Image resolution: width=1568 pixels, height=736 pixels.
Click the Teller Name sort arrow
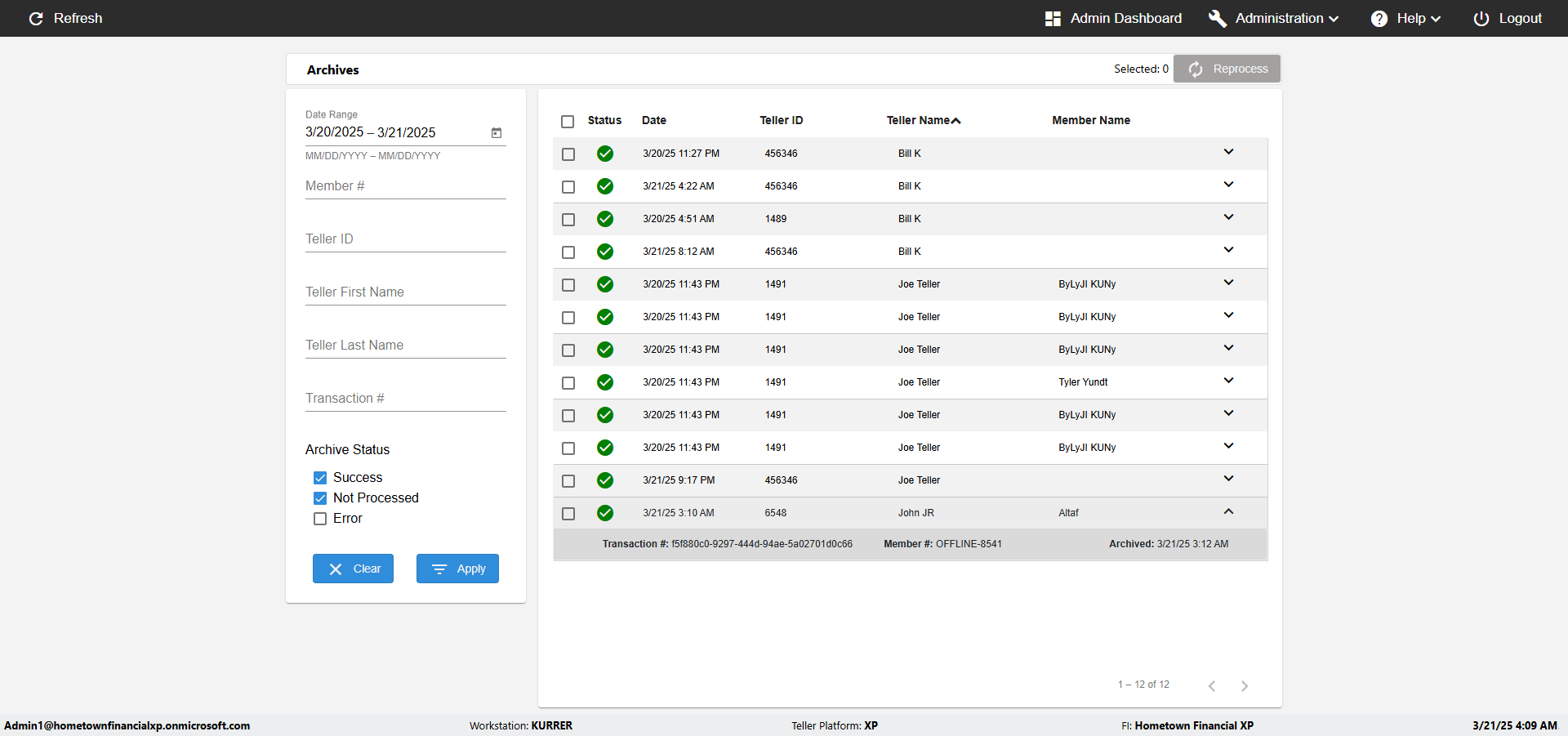[956, 120]
